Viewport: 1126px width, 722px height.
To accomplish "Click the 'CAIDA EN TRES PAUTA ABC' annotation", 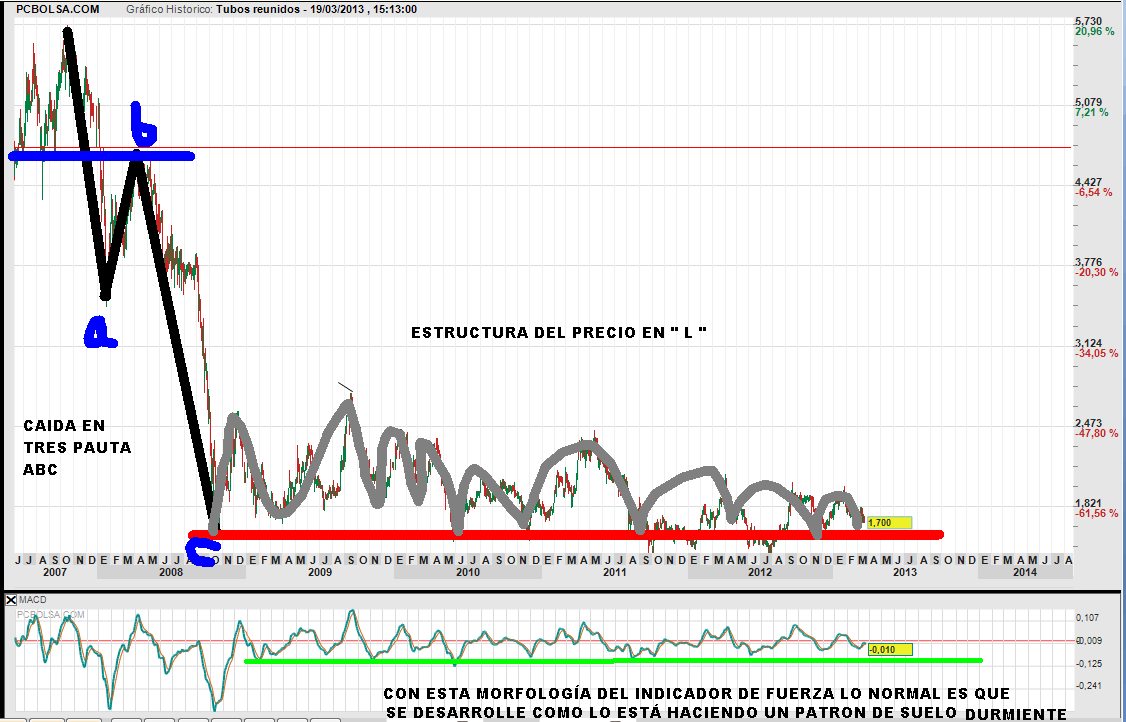I will (x=77, y=448).
